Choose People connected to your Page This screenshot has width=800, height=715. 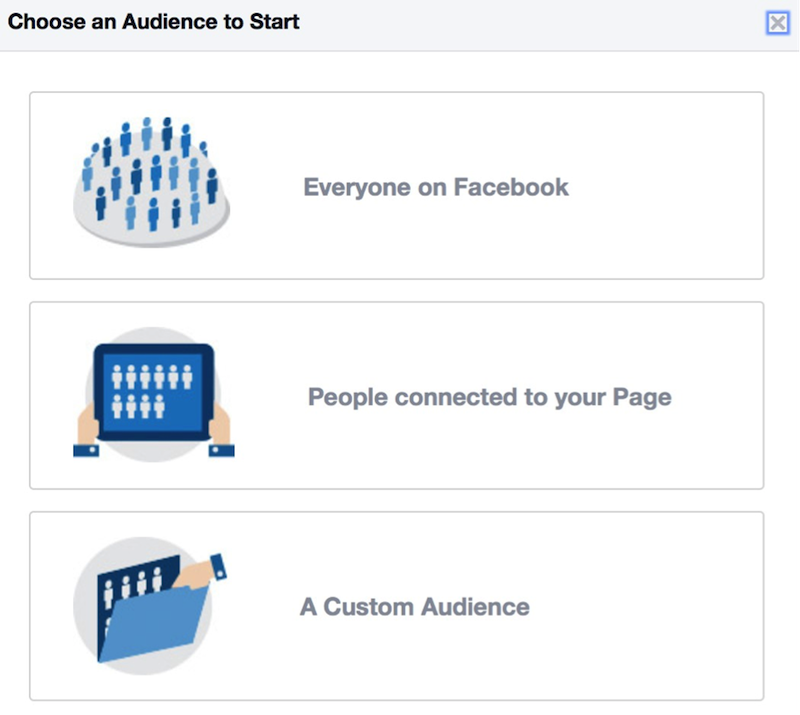point(396,396)
